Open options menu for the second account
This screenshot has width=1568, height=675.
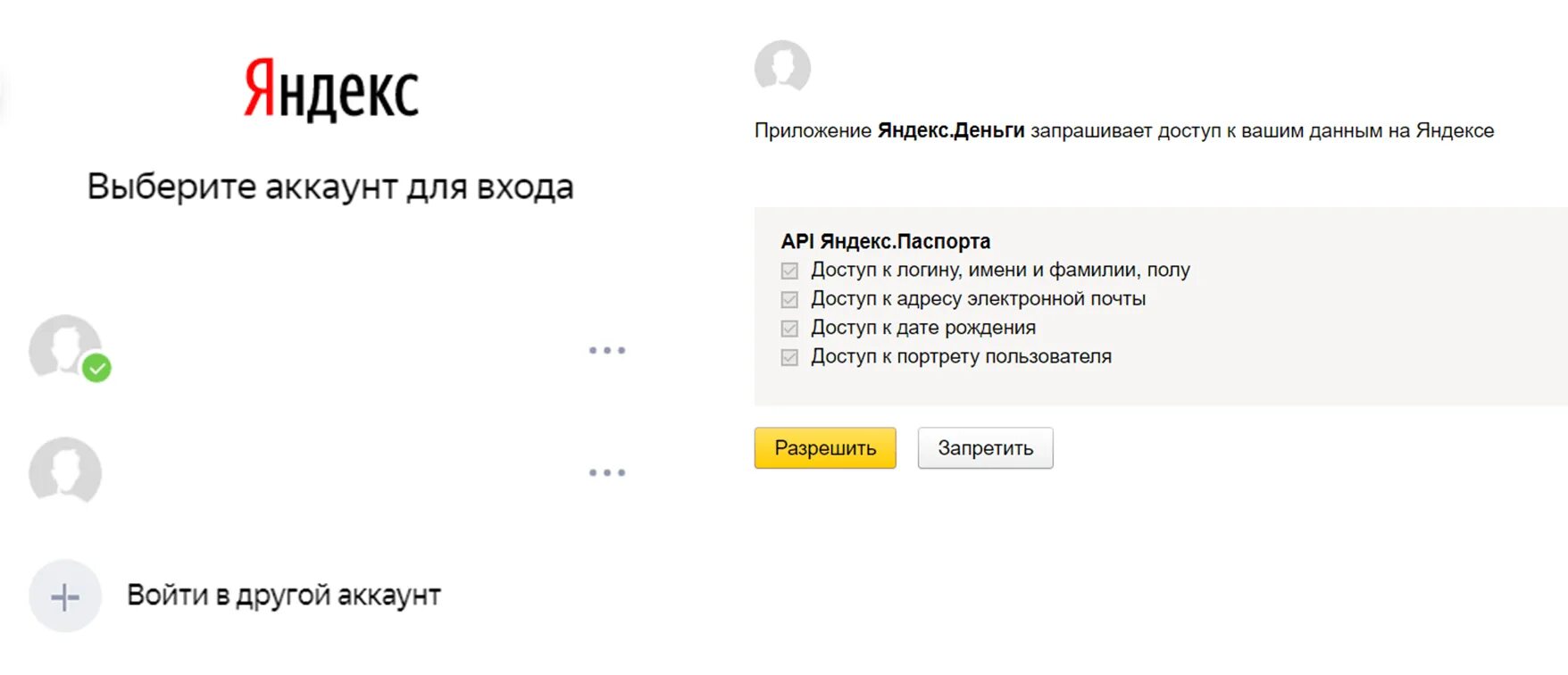607,472
